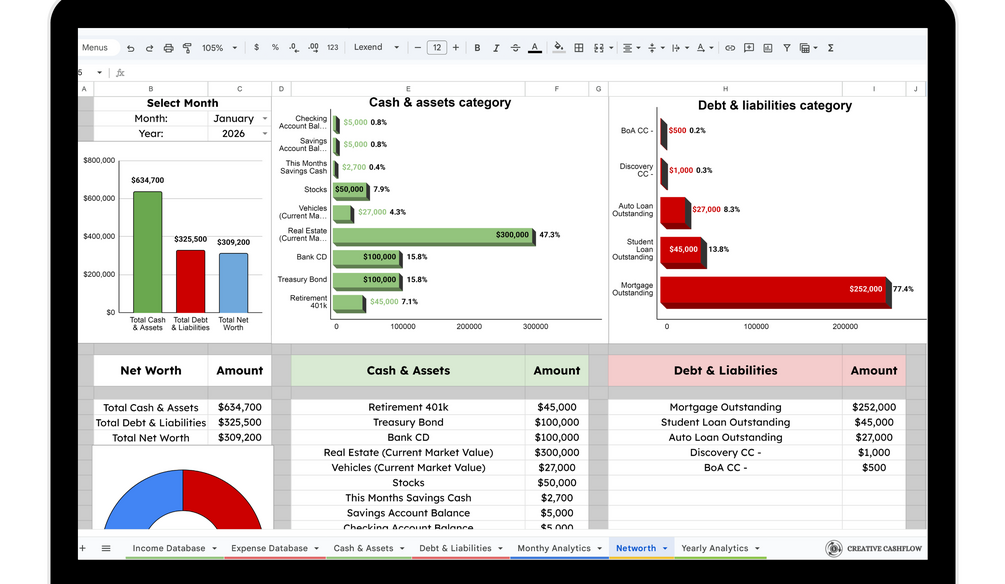The height and width of the screenshot is (584, 1005).
Task: Undo the last action
Action: pos(131,48)
